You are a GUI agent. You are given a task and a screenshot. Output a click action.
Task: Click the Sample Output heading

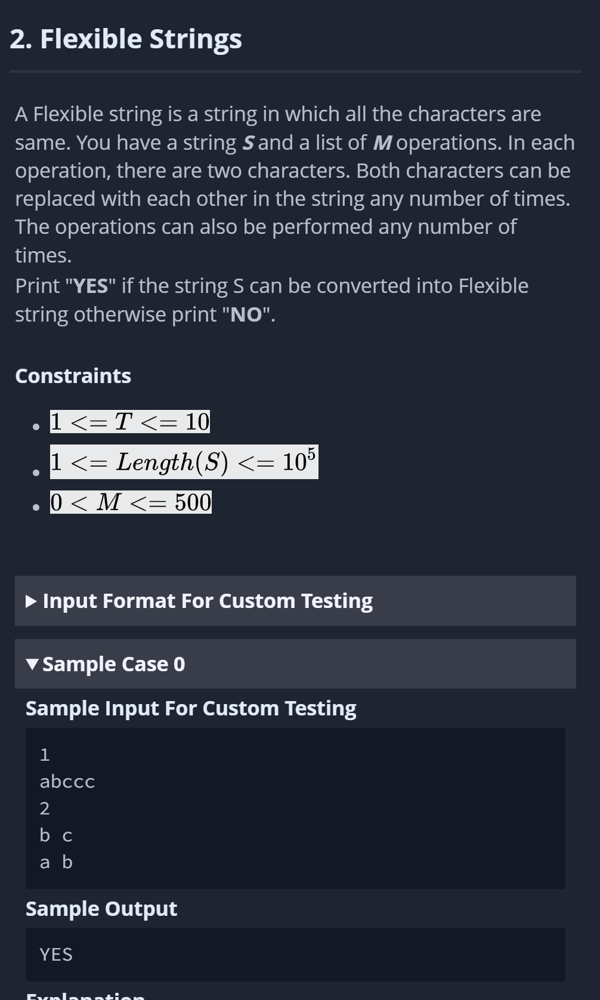pos(101,909)
